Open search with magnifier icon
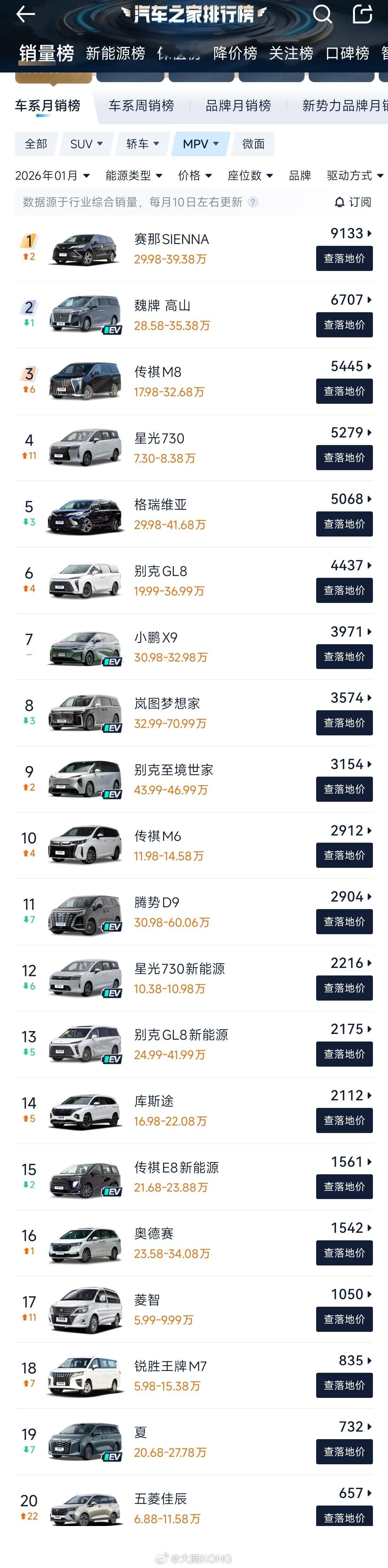The height and width of the screenshot is (1568, 388). coord(322,14)
